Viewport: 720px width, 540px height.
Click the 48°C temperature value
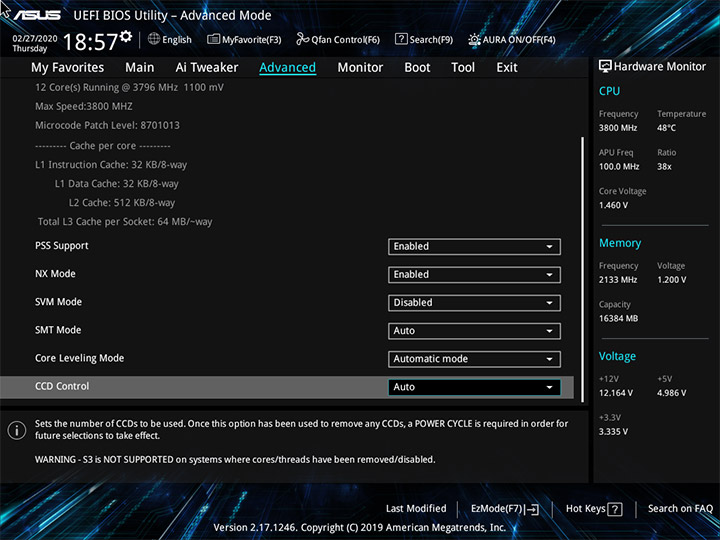(666, 128)
